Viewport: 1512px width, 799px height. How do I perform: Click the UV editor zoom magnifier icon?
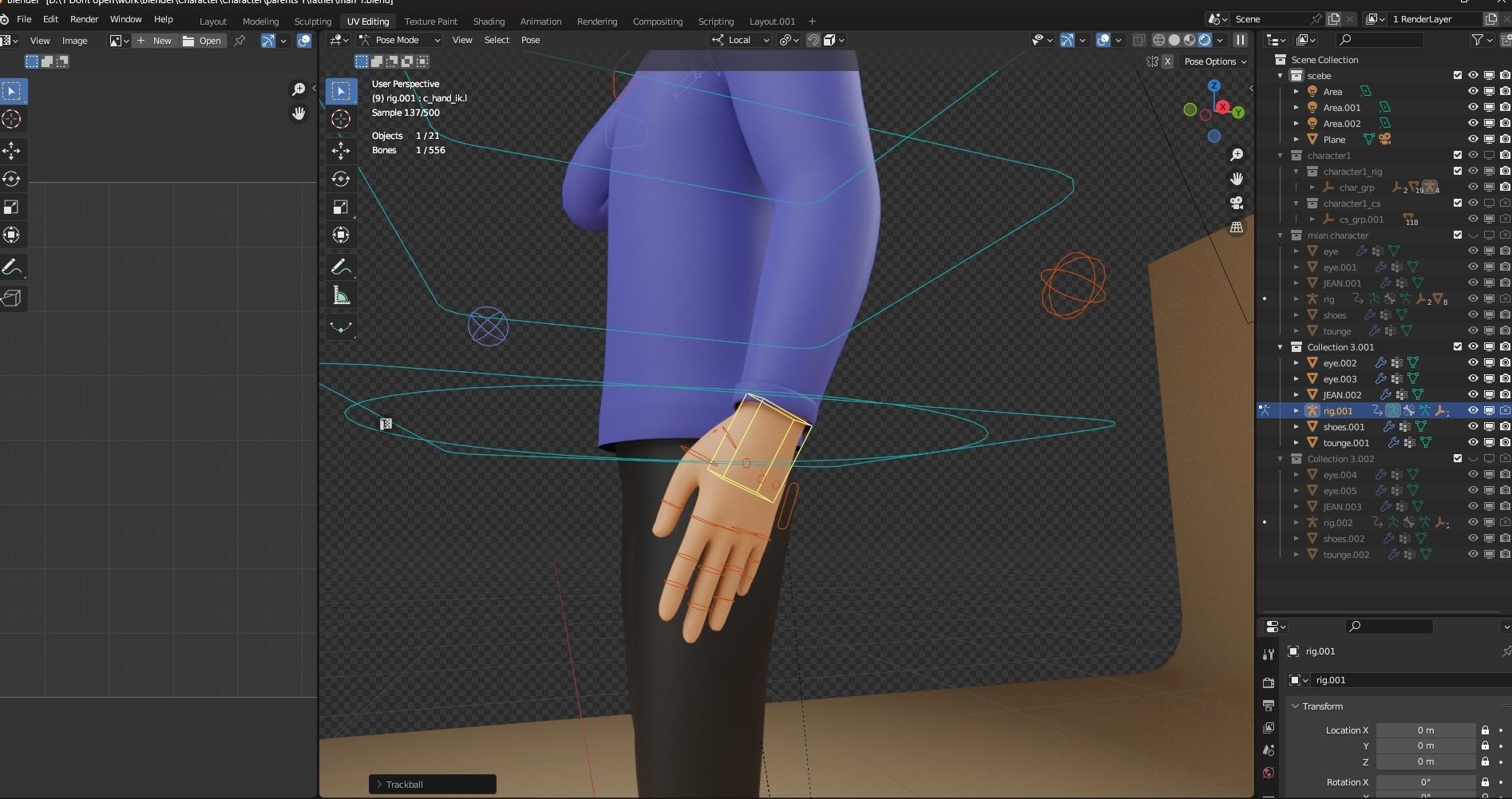point(299,89)
